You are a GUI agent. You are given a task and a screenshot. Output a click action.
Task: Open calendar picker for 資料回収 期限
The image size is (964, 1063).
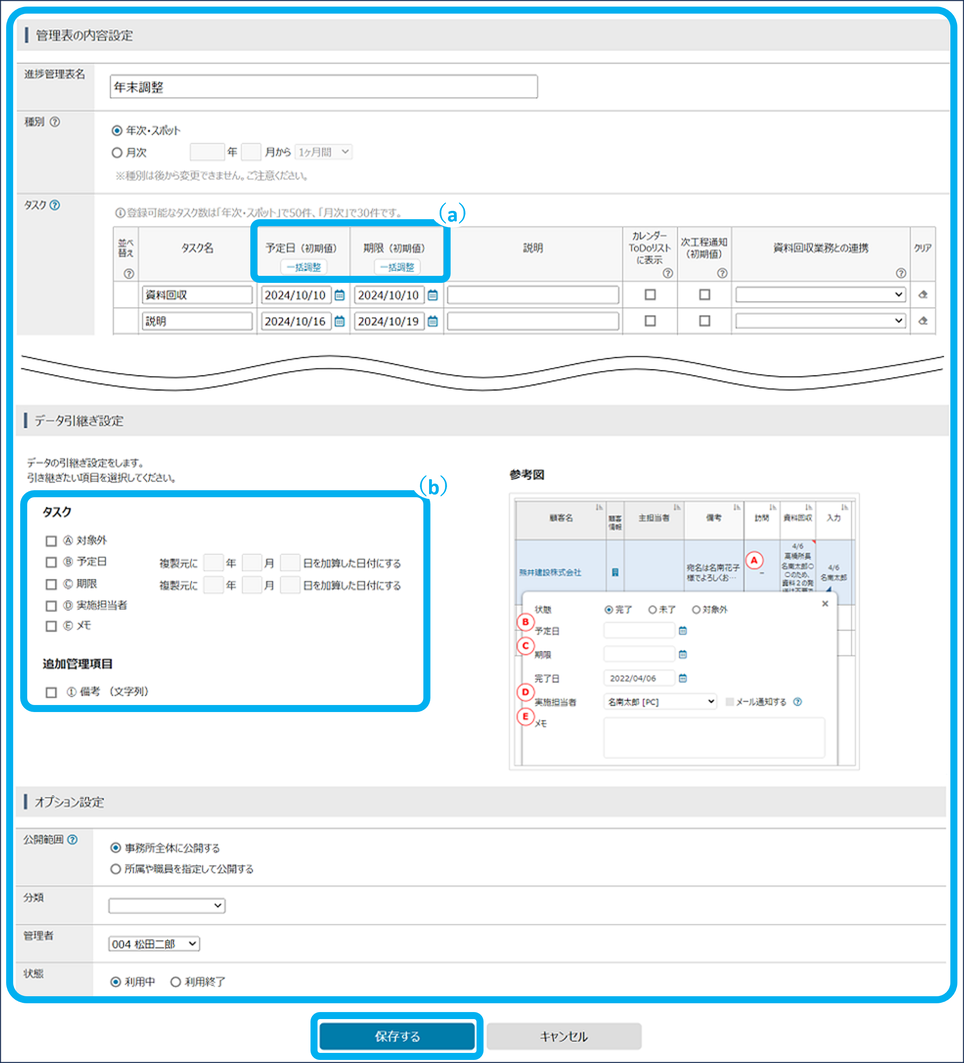pyautogui.click(x=433, y=295)
